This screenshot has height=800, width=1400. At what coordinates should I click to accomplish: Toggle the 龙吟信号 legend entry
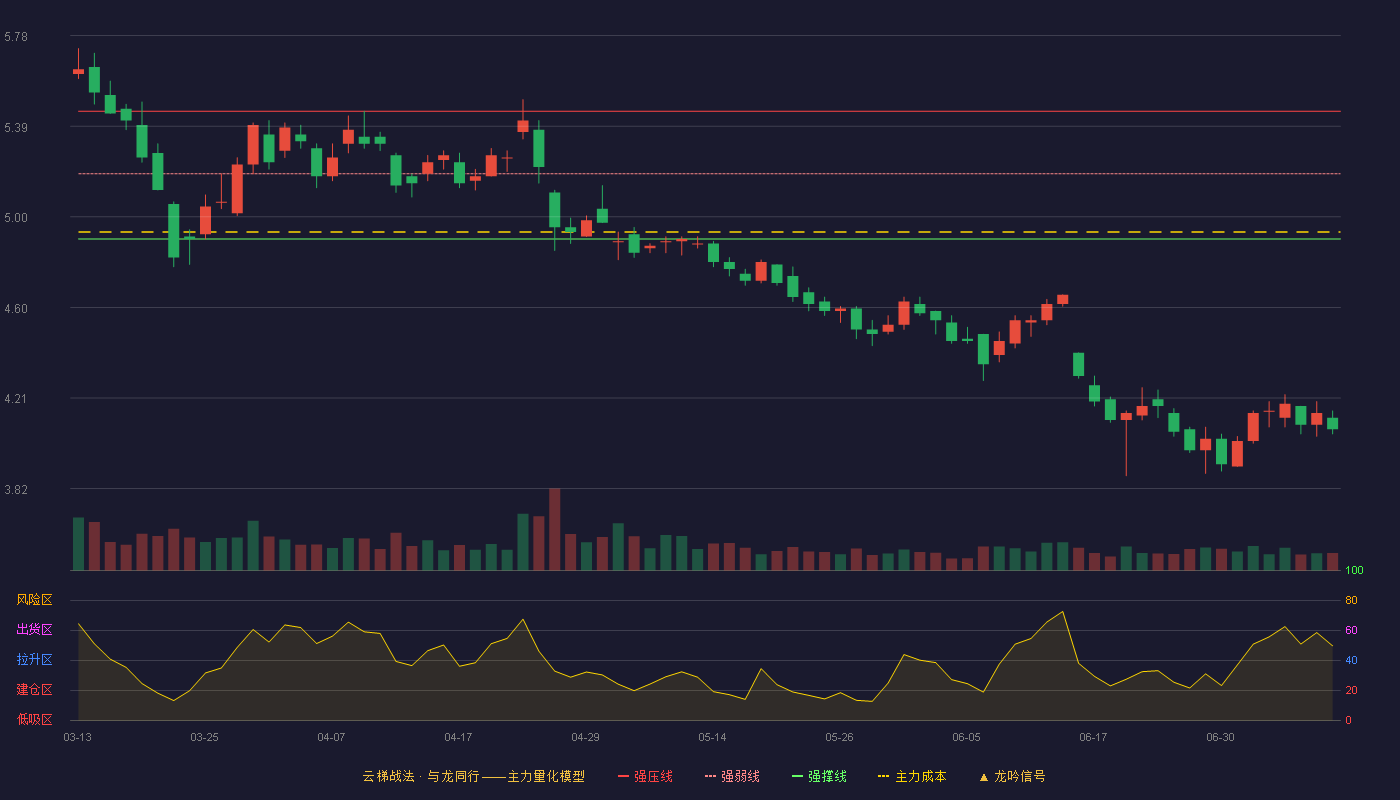pyautogui.click(x=1012, y=776)
